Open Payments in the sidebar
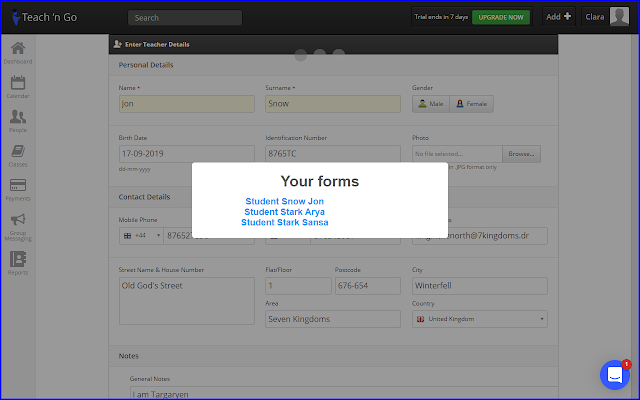Viewport: 640px width, 400px height. tap(18, 189)
